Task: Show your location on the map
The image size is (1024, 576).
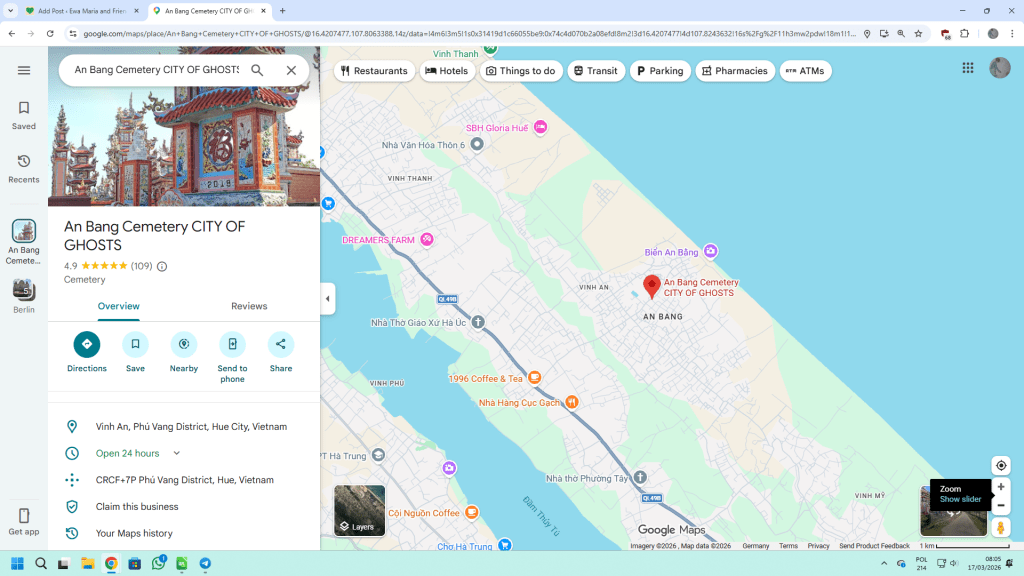Action: [1000, 466]
